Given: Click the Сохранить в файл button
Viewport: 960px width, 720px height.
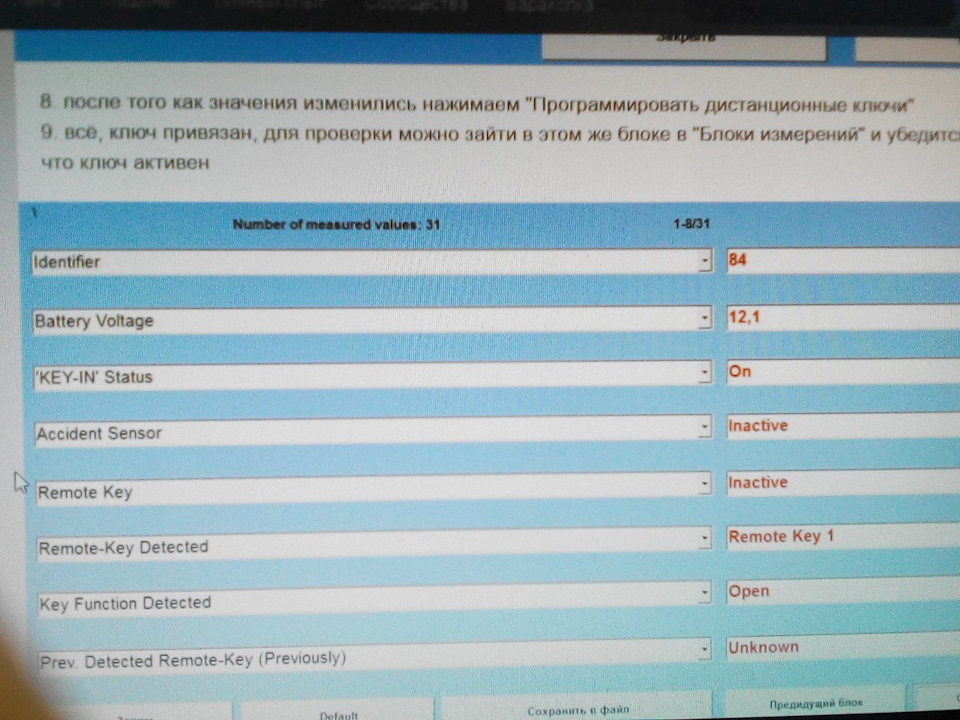Looking at the screenshot, I should [577, 708].
